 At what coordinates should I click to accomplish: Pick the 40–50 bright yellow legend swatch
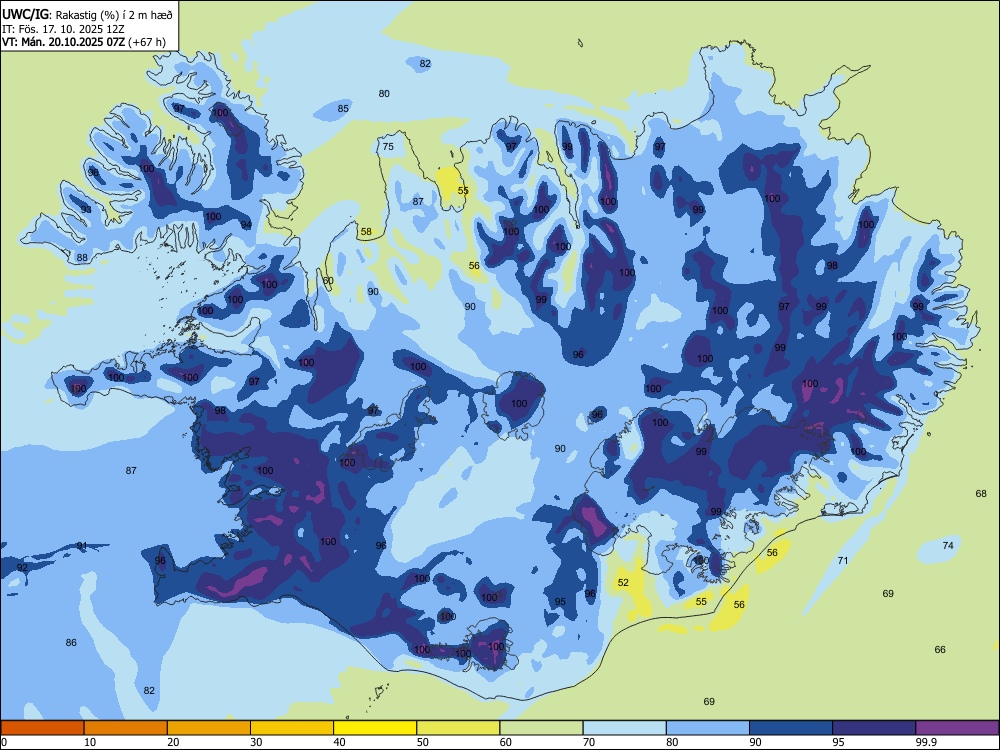(375, 728)
